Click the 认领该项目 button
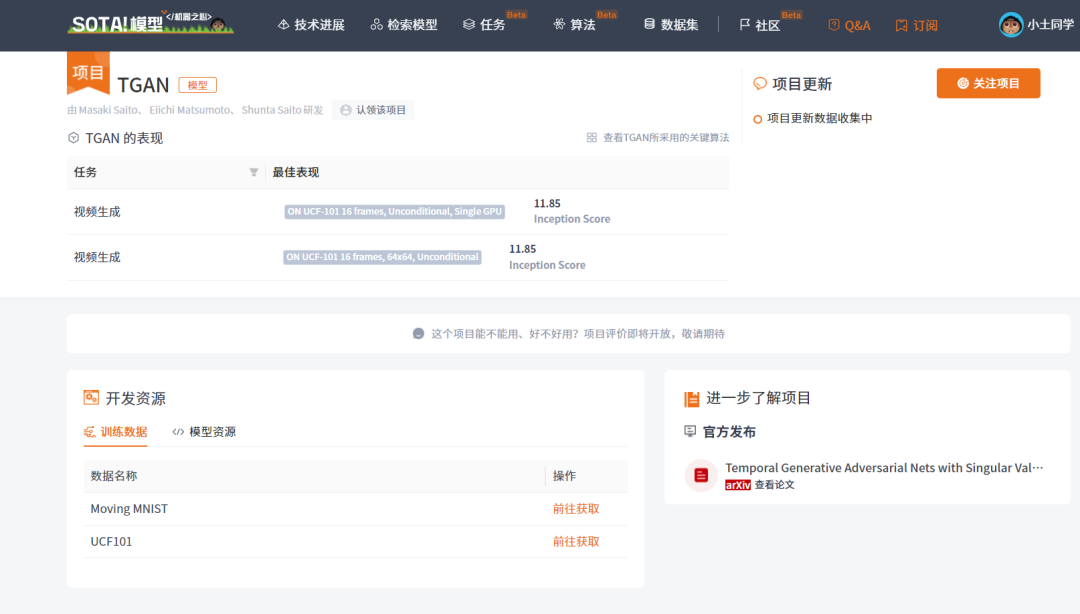The width and height of the screenshot is (1080, 614). 373,110
